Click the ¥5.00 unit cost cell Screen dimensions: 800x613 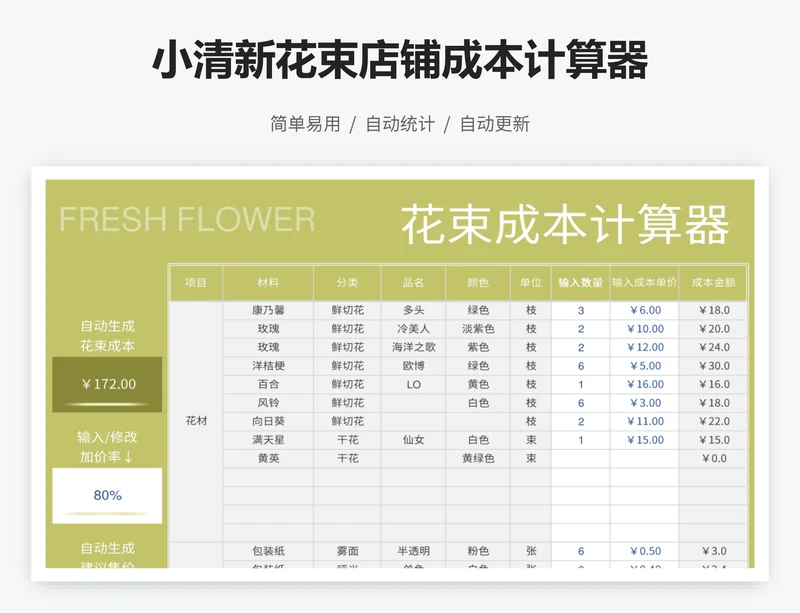644,366
